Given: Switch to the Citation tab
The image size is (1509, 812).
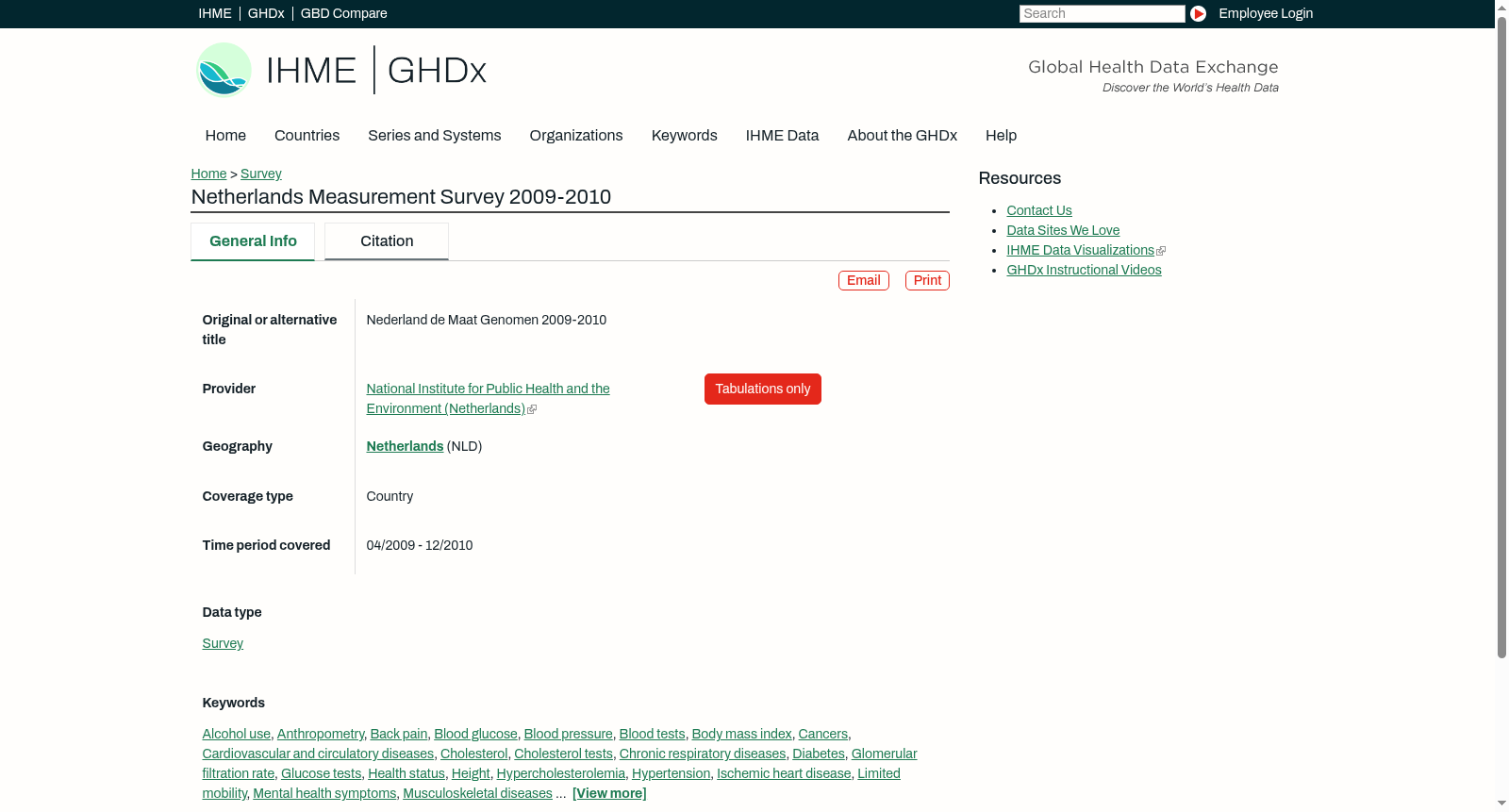Looking at the screenshot, I should 387,241.
